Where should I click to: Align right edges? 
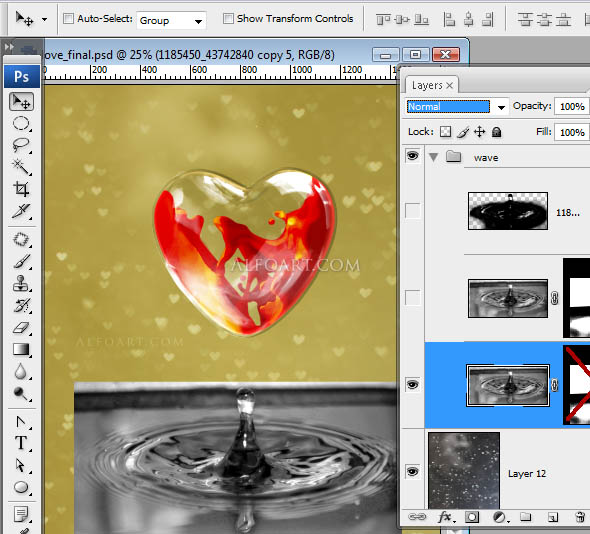[x=488, y=19]
